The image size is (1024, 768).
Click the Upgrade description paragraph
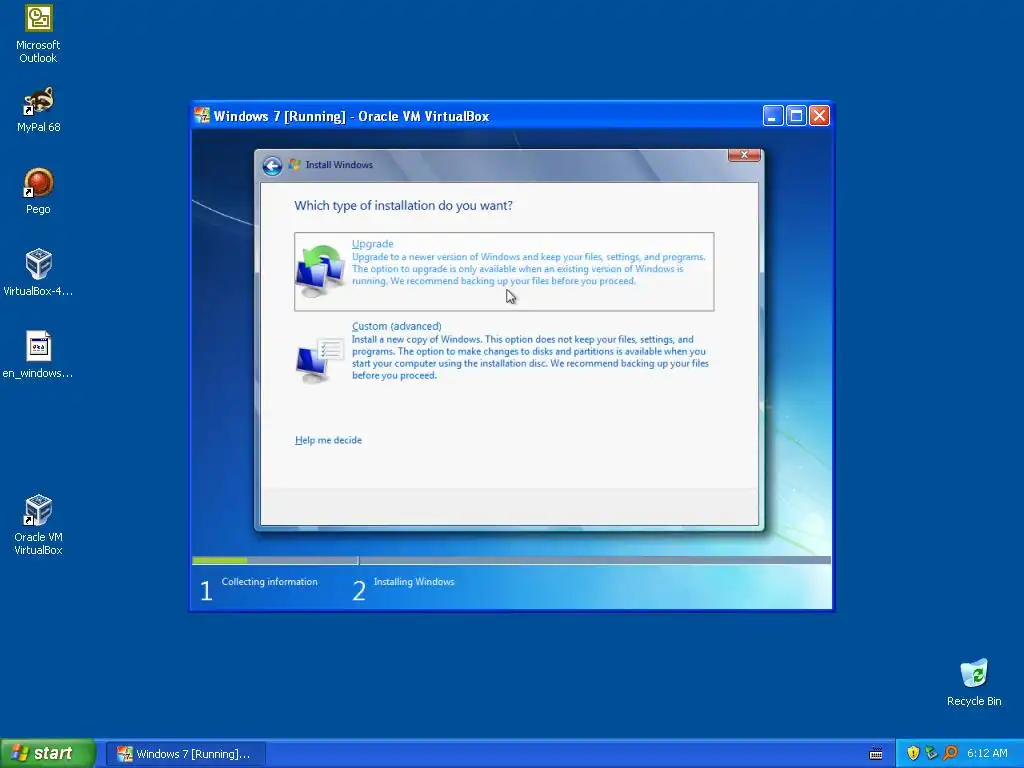click(528, 269)
